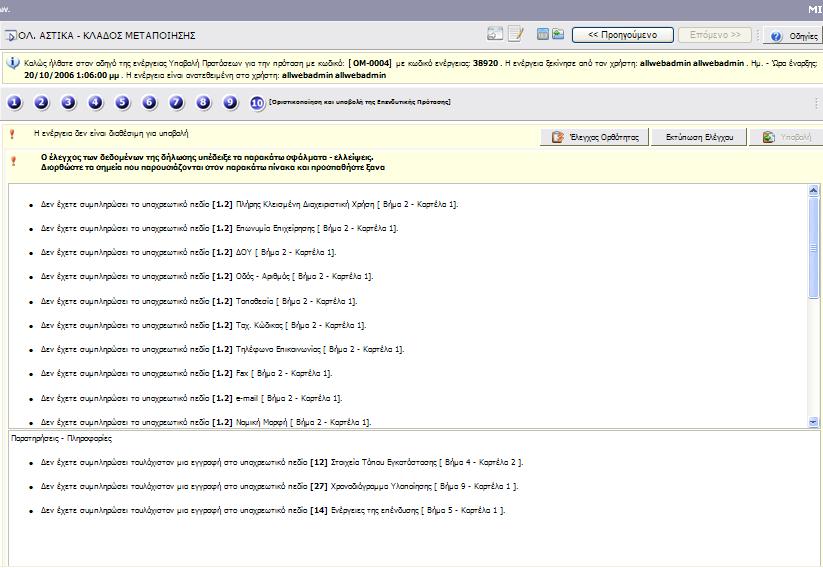
Task: Click the proposal code [OM-0004]
Action: coord(370,63)
